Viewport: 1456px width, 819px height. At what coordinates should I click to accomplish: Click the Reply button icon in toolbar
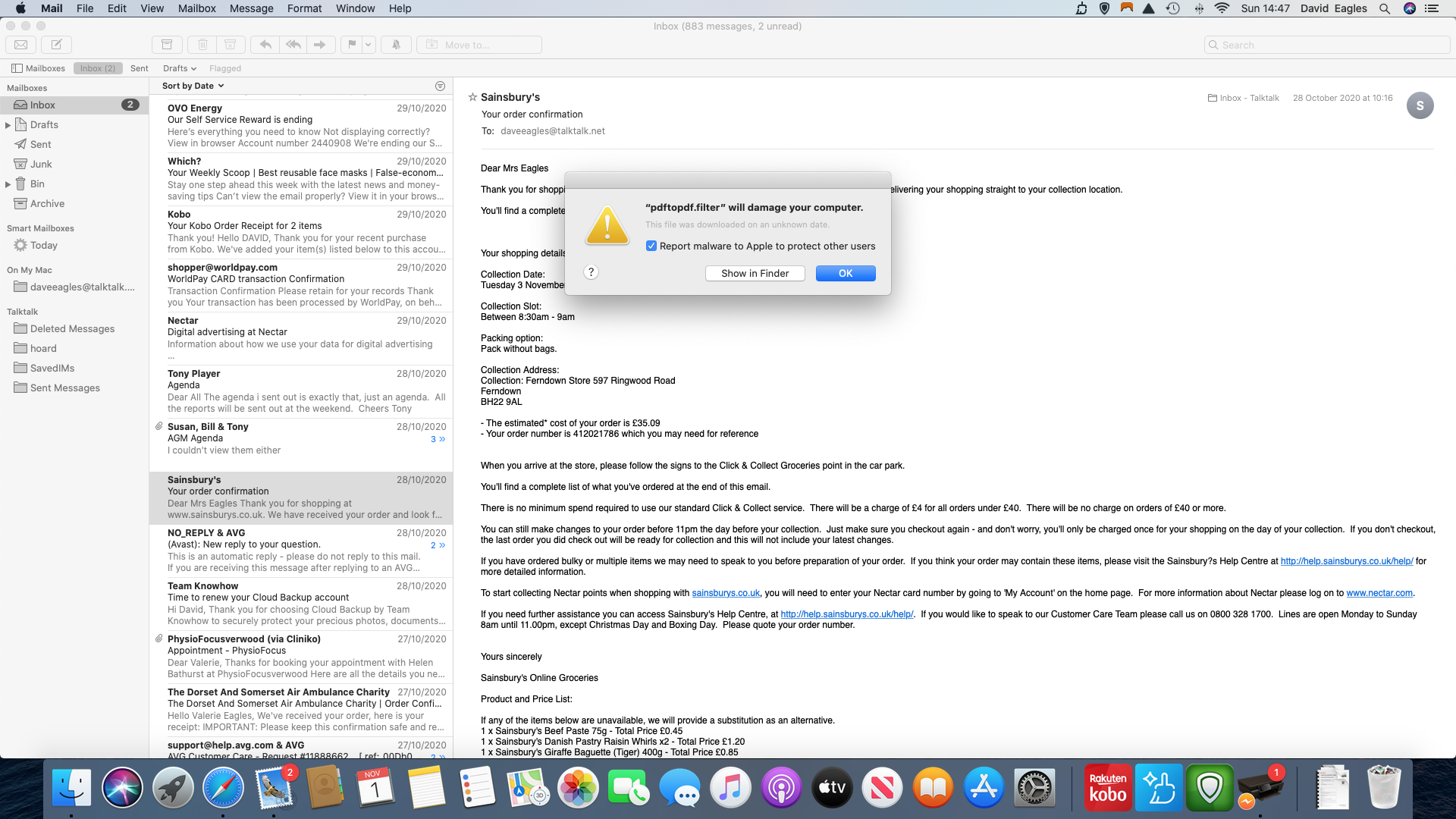tap(266, 44)
